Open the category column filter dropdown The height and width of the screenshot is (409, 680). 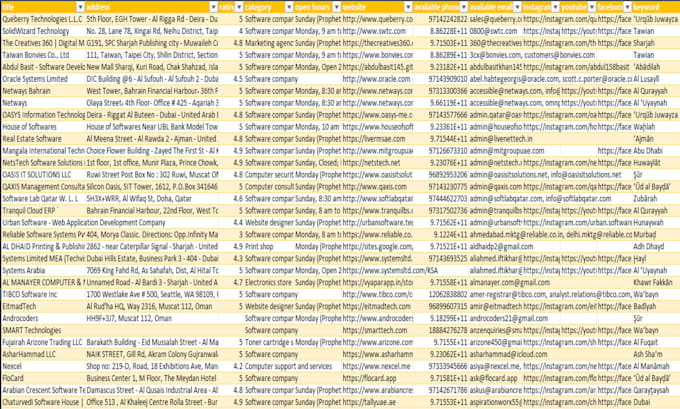coord(289,7)
